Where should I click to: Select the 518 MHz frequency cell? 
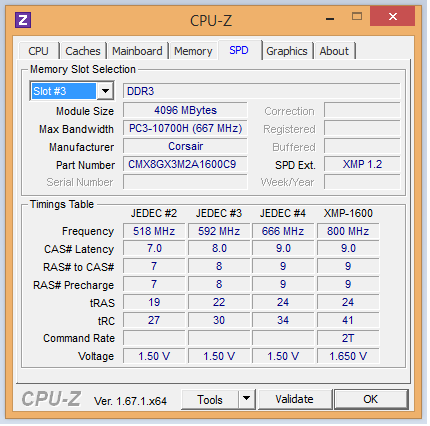coord(154,231)
